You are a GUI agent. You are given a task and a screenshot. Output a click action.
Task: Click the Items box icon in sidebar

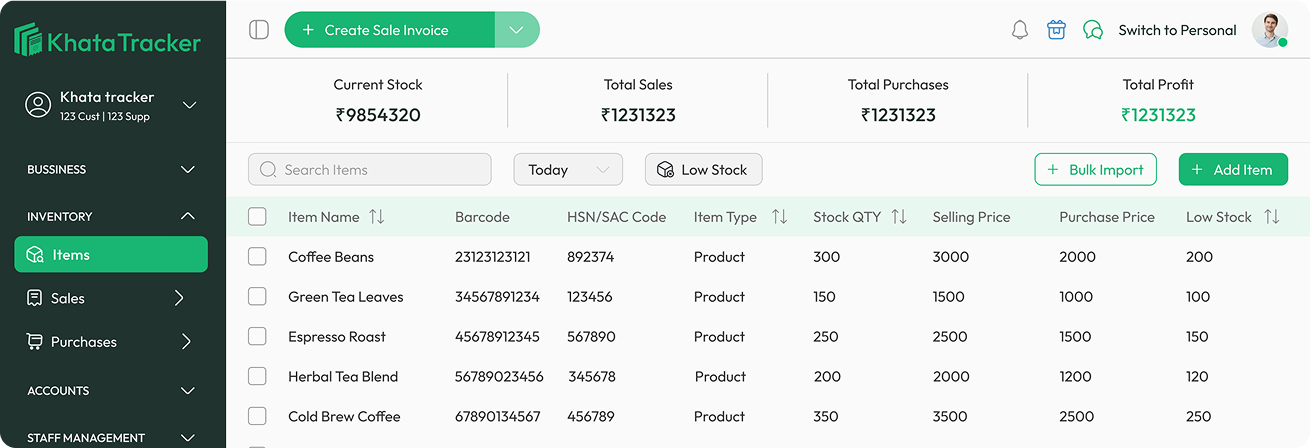(x=35, y=255)
